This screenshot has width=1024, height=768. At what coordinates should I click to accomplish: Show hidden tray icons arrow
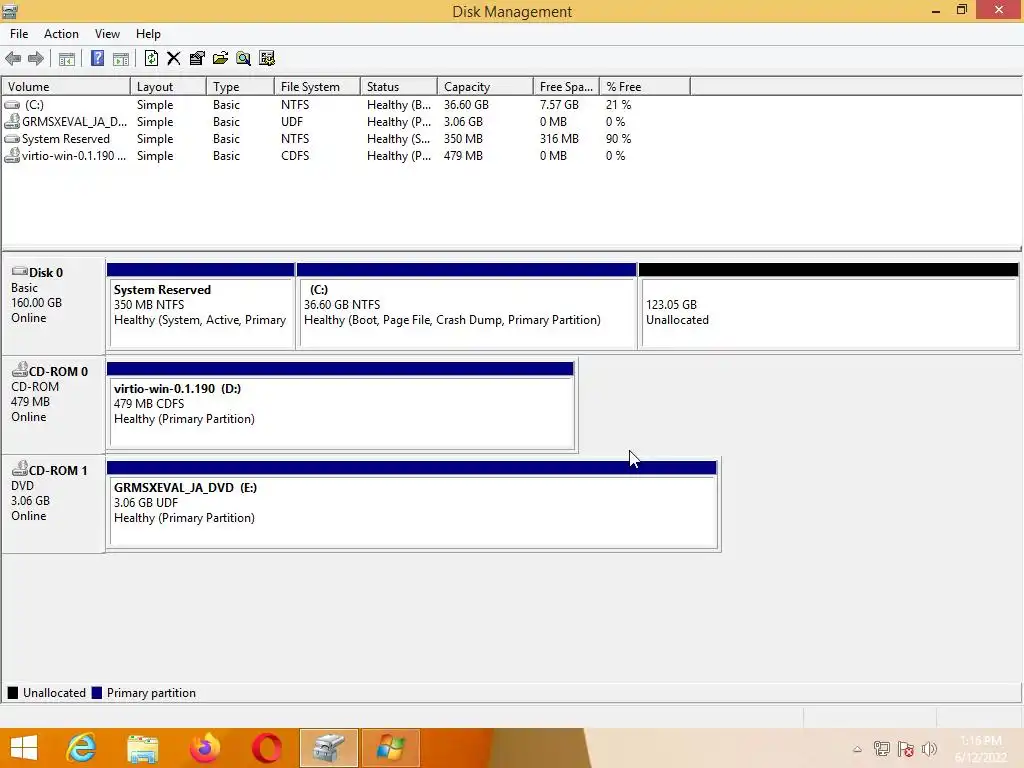(x=857, y=749)
